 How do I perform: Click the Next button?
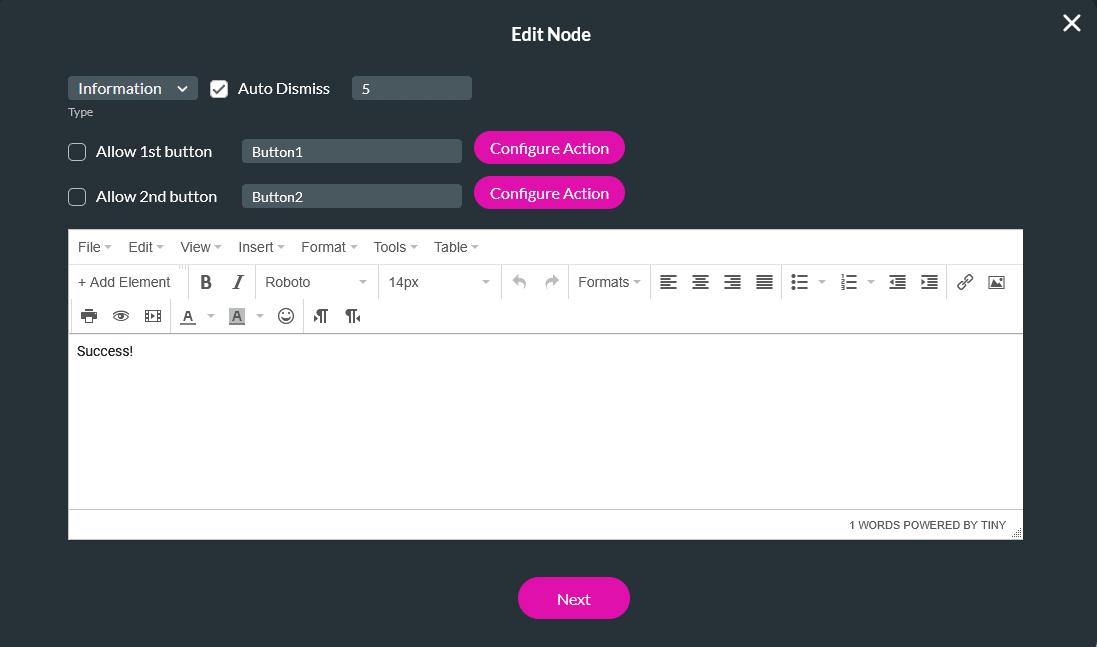573,598
